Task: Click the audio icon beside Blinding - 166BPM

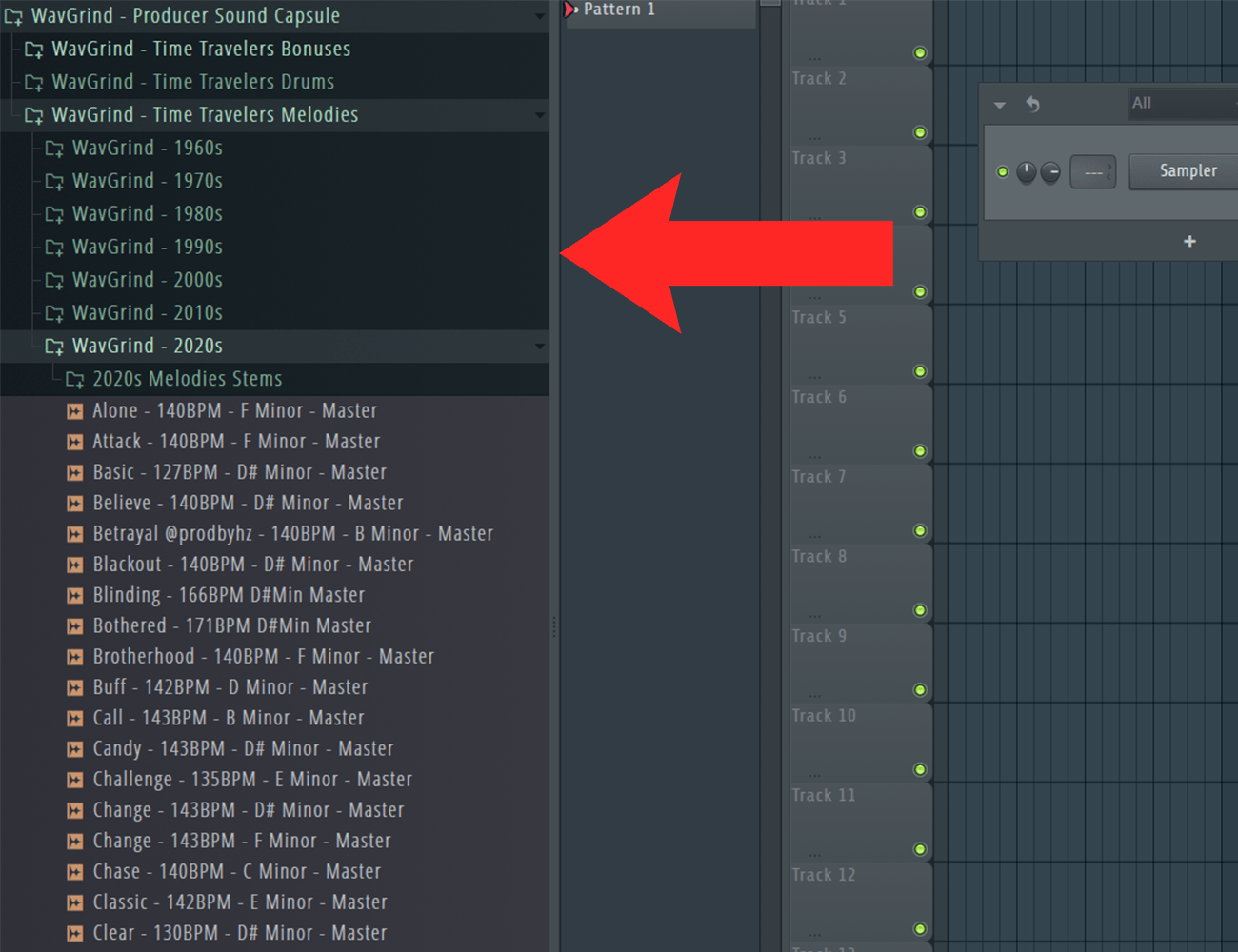Action: [74, 595]
